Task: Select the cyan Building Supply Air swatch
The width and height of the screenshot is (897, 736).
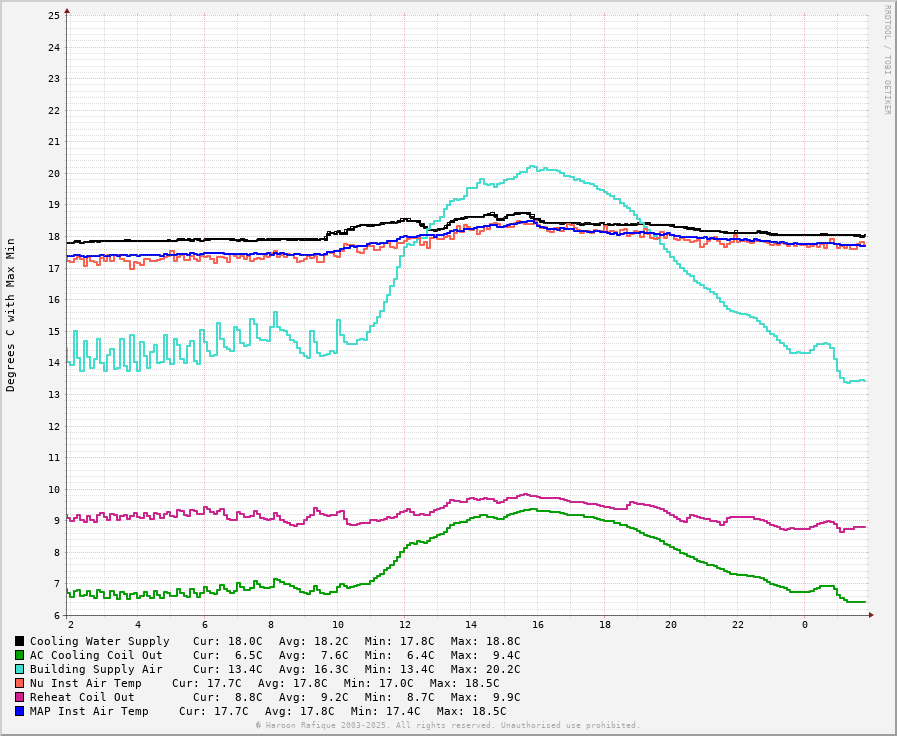Action: pyautogui.click(x=19, y=669)
